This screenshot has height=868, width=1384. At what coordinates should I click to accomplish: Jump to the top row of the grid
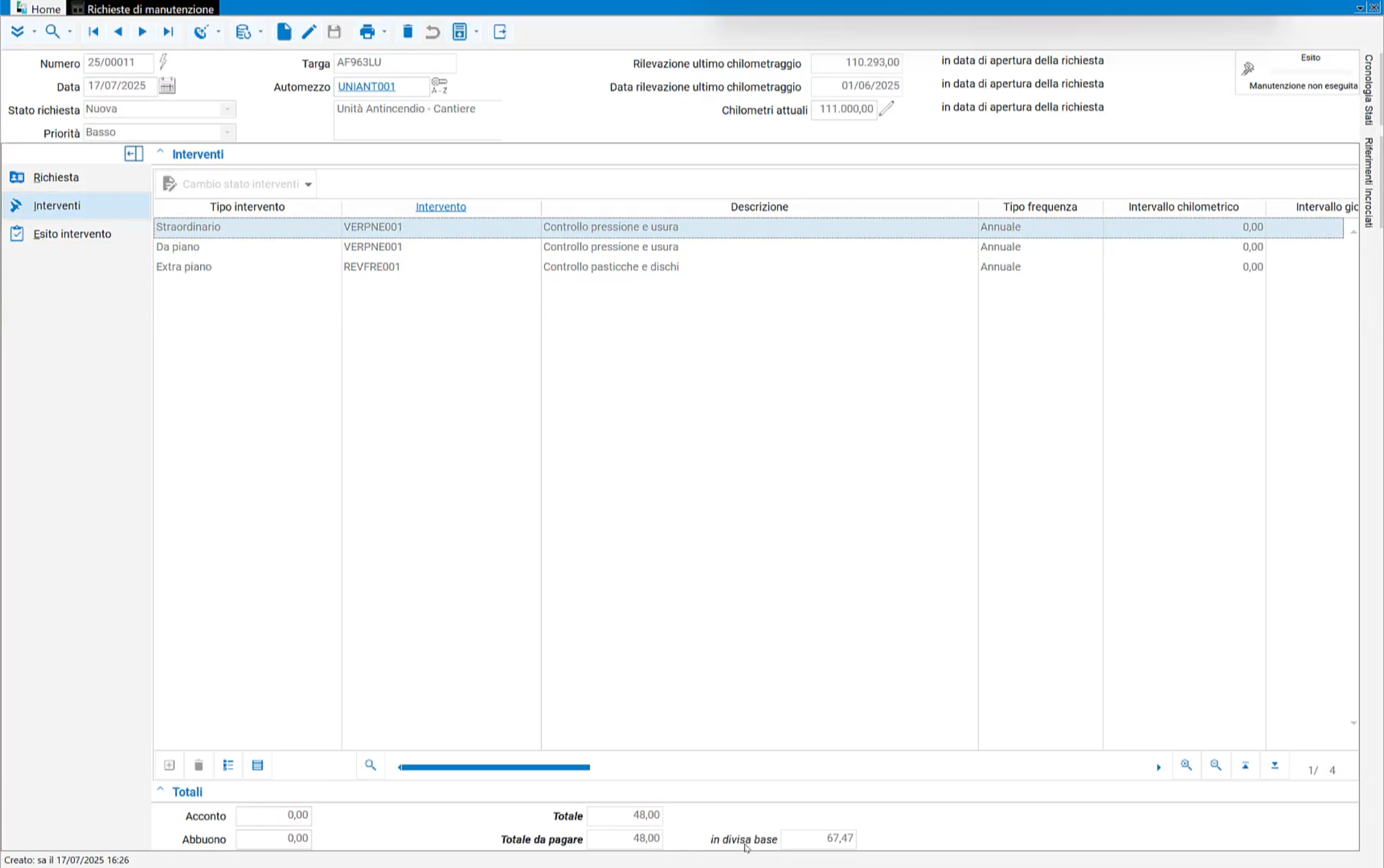[1245, 765]
